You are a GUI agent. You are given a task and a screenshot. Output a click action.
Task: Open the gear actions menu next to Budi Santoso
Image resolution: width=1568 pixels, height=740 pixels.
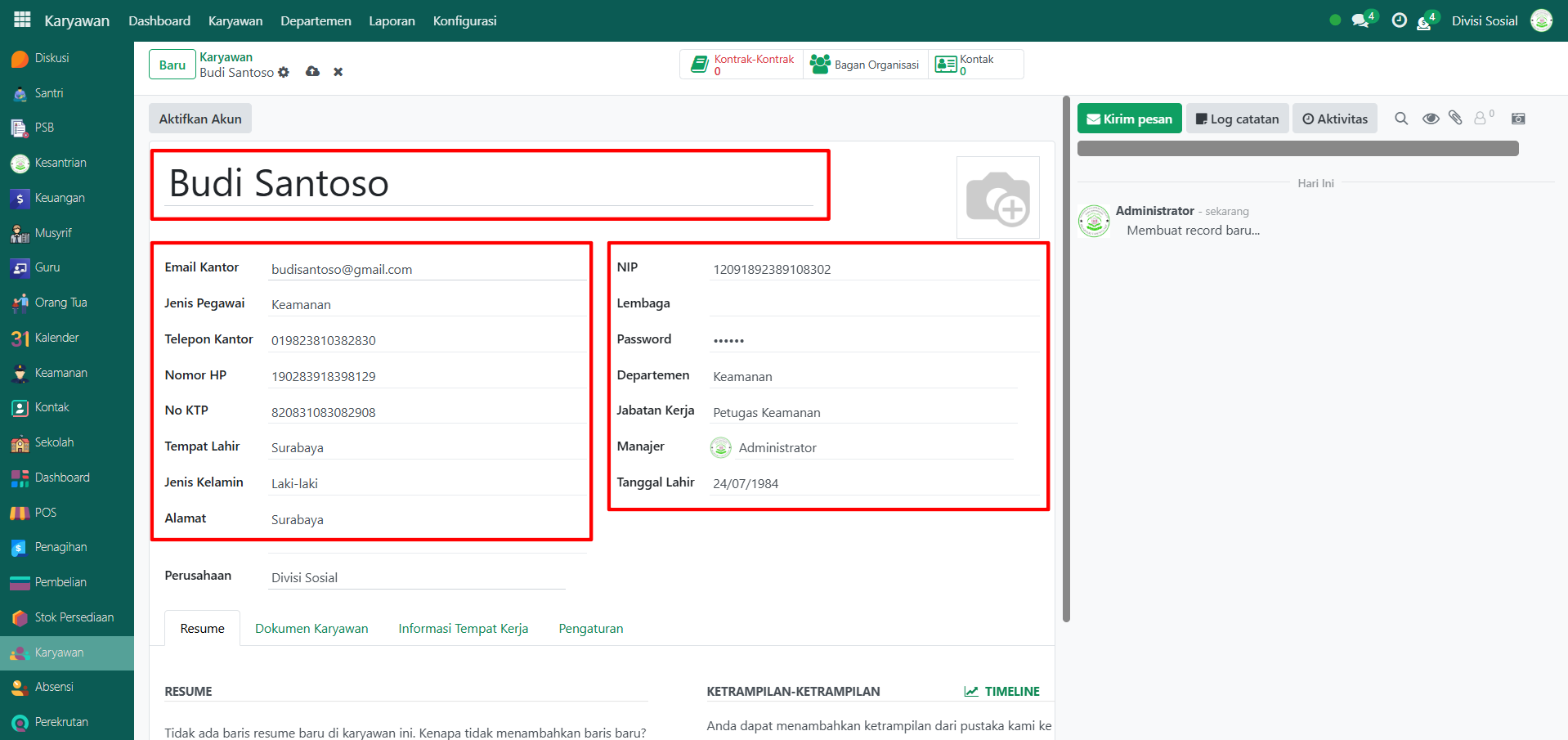click(x=284, y=72)
